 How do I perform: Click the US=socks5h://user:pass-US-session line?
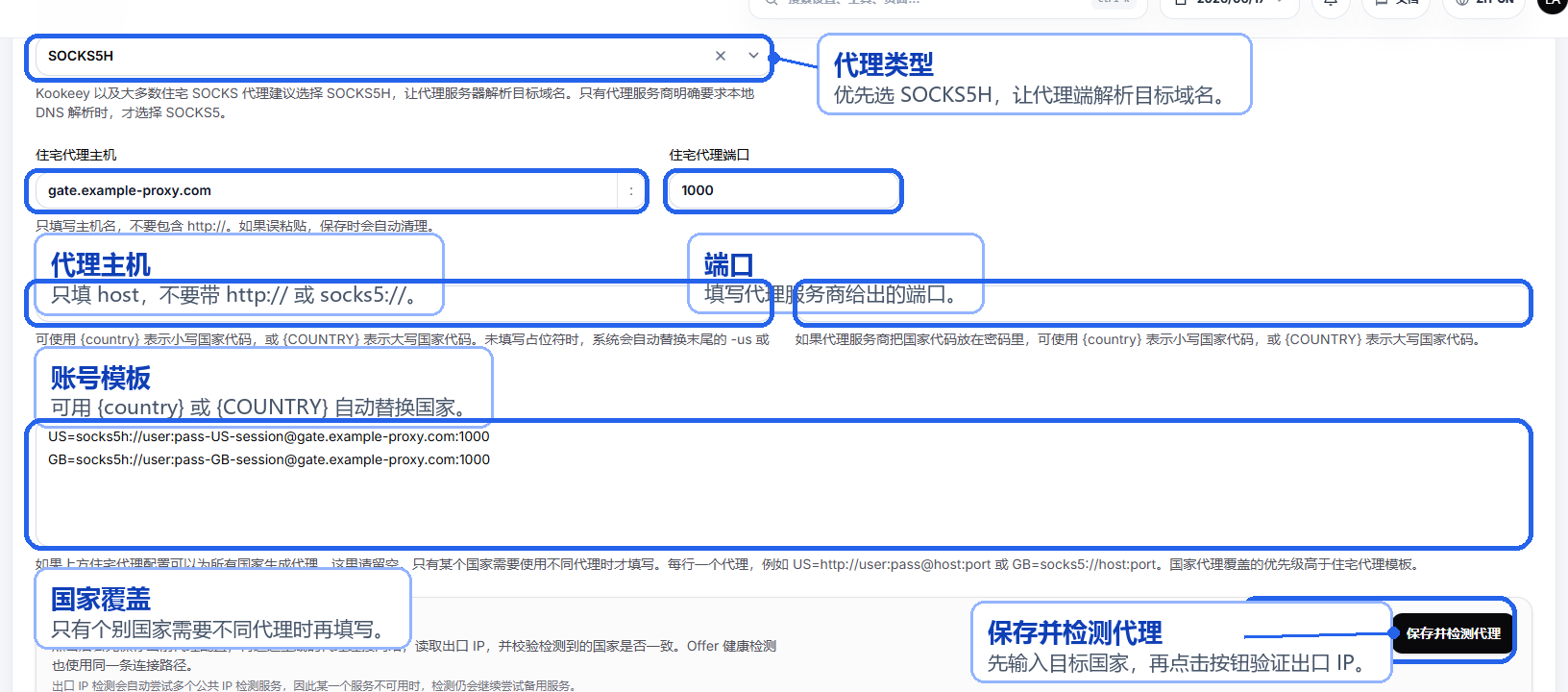point(269,436)
